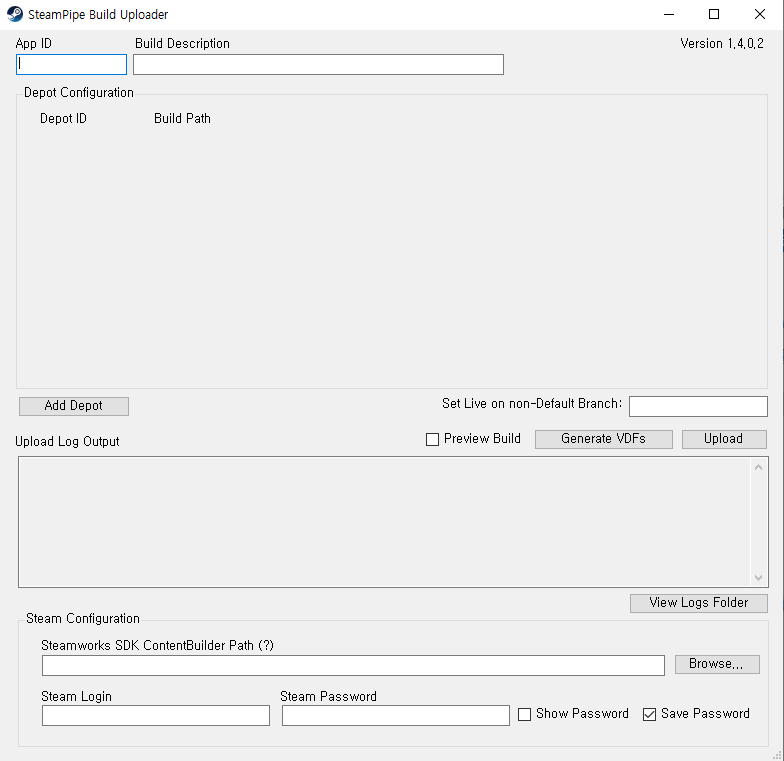This screenshot has height=761, width=784.
Task: Click the Build Description text box
Action: 318,64
